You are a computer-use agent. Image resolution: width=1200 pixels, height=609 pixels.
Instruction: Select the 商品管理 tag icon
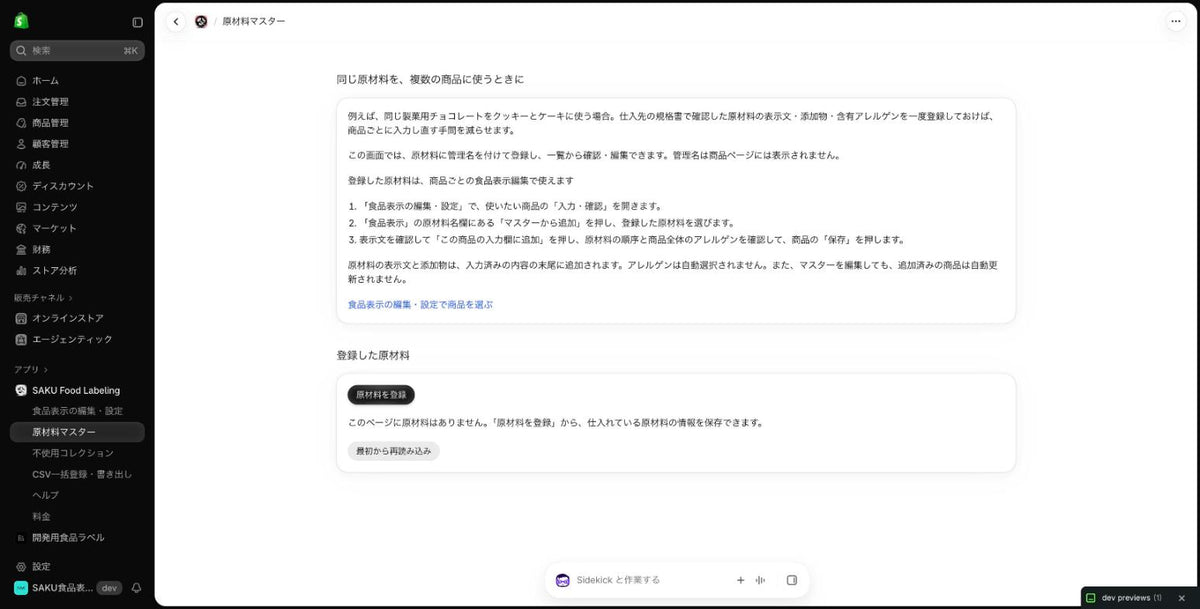[x=21, y=123]
